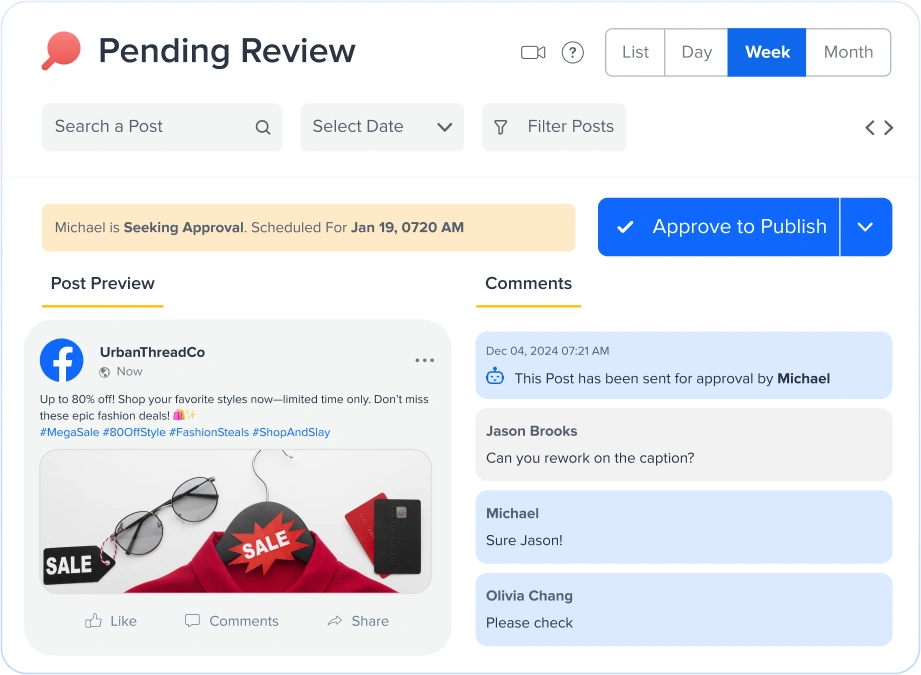This screenshot has height=675, width=921.
Task: Click inside the Search a Post field
Action: coord(140,127)
